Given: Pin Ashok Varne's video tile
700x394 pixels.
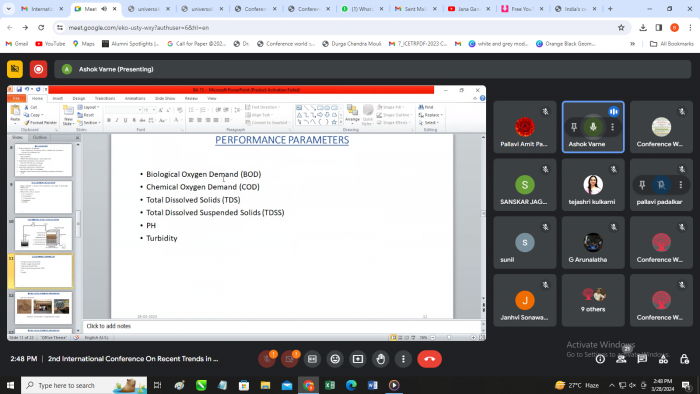Looking at the screenshot, I should (x=574, y=127).
